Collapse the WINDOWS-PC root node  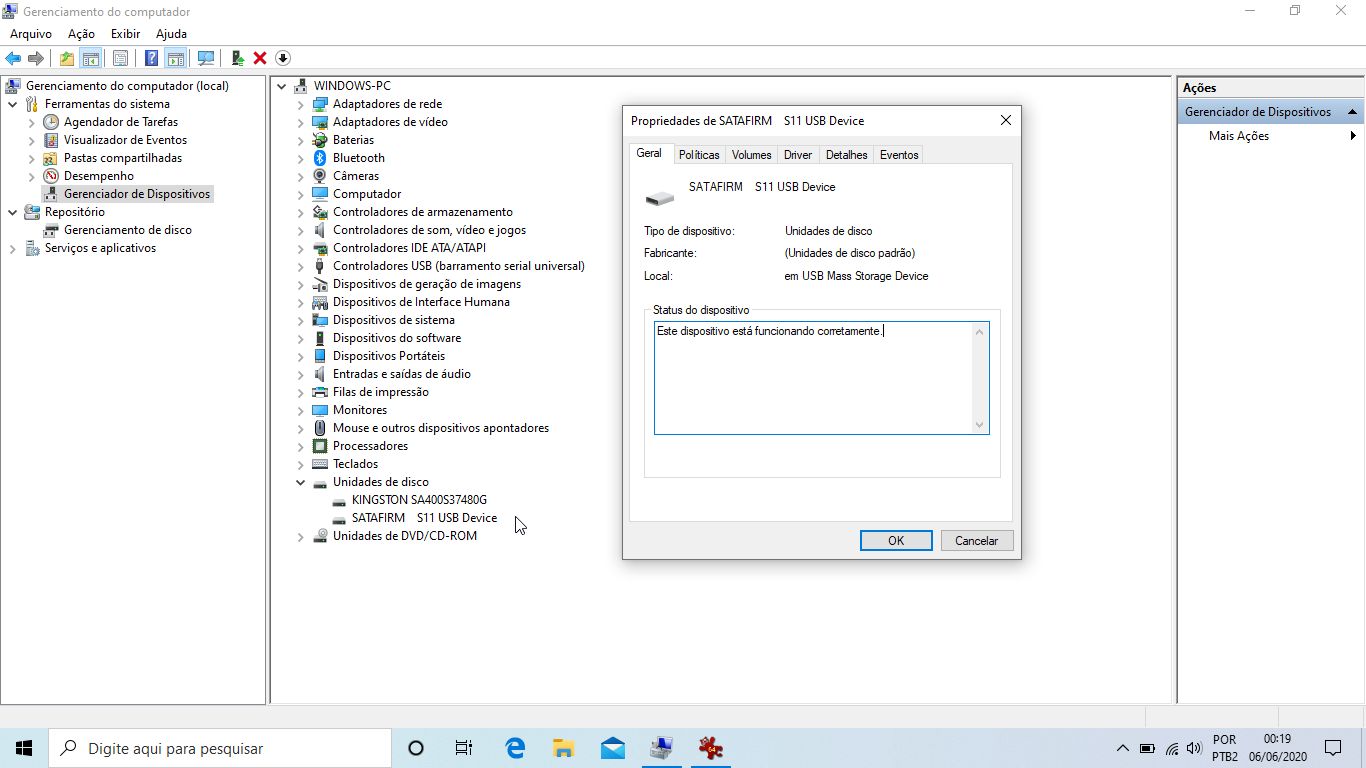pos(282,86)
